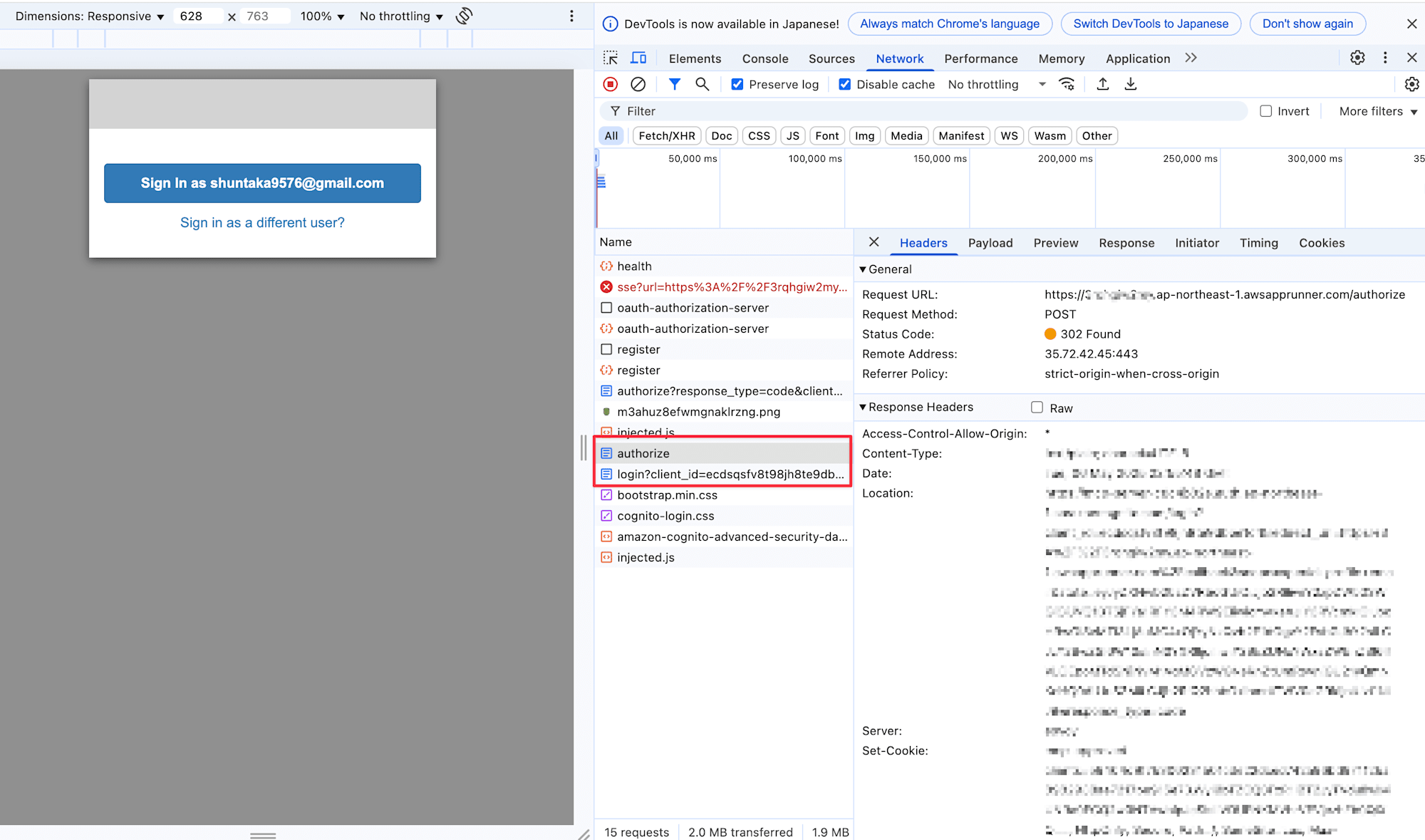Switch to Console tab

pyautogui.click(x=765, y=58)
